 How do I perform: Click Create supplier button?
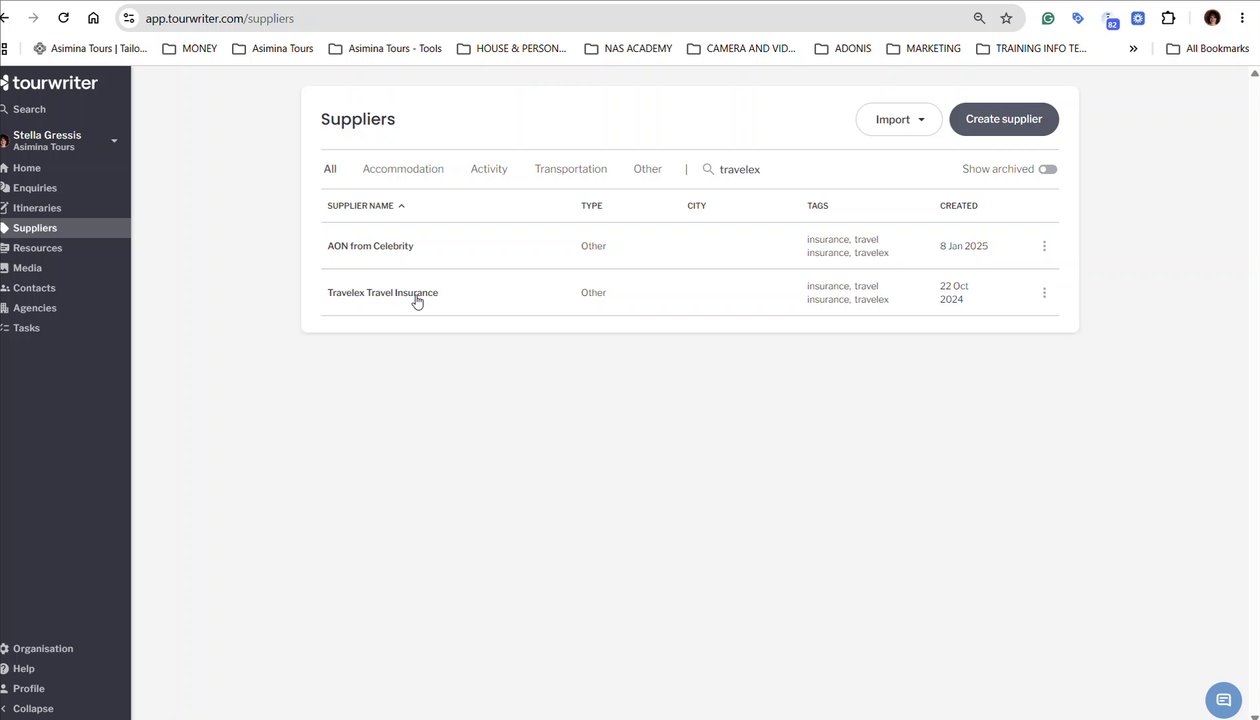tap(1004, 119)
